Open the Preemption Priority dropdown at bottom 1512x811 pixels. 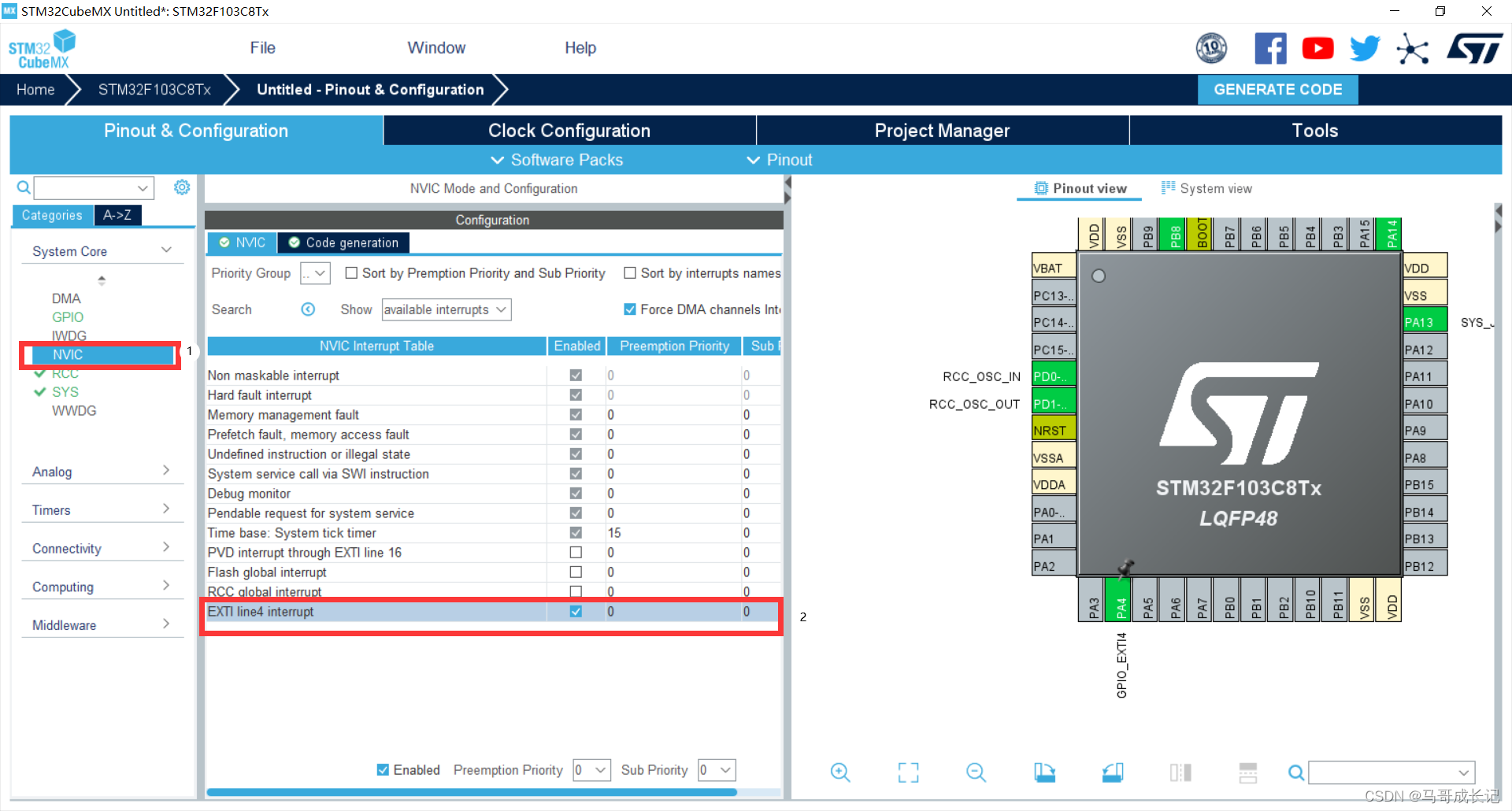[x=591, y=770]
